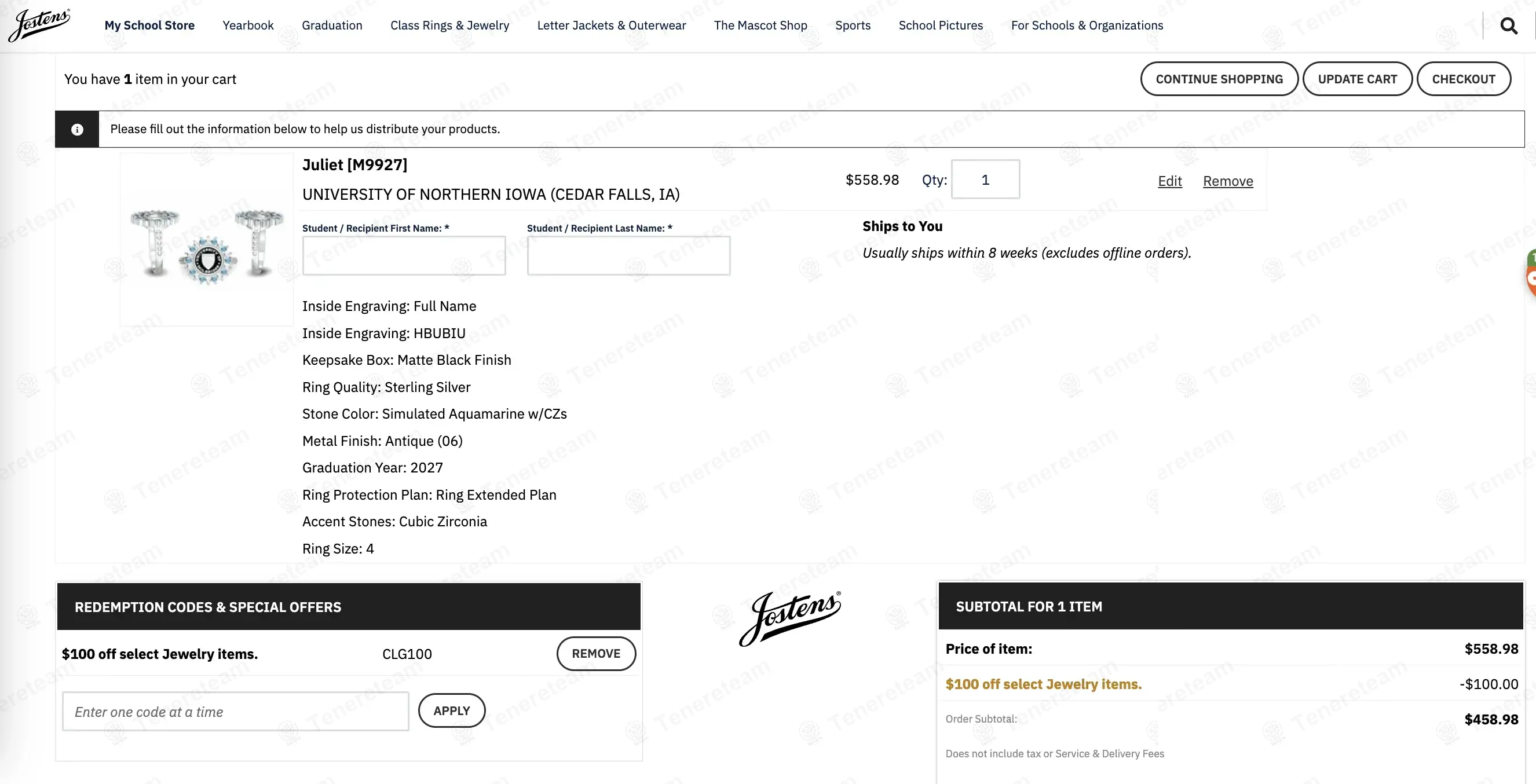Open the My School Store menu
This screenshot has height=784, width=1536.
pyautogui.click(x=149, y=25)
